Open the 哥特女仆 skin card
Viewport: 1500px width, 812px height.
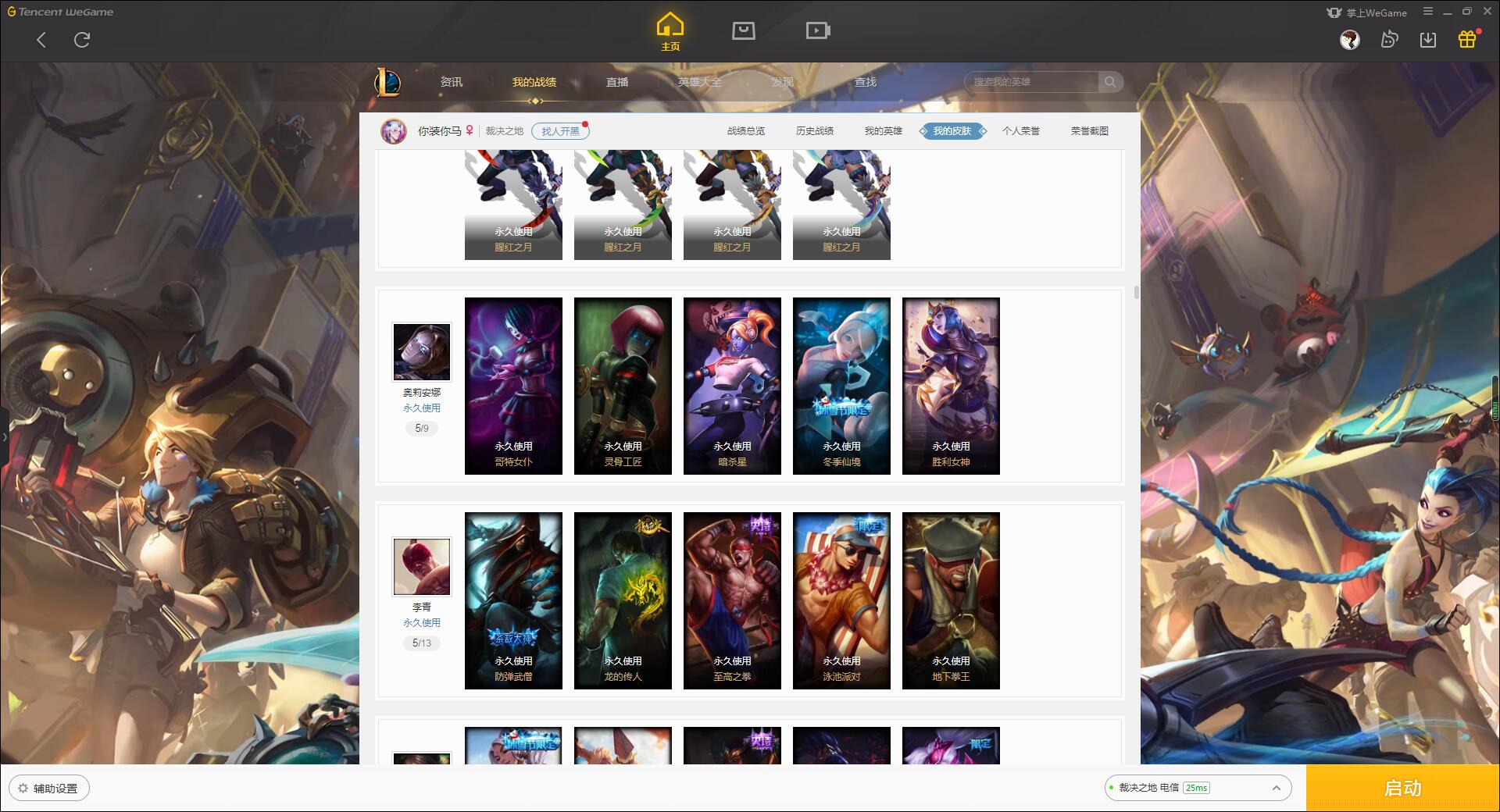[513, 386]
